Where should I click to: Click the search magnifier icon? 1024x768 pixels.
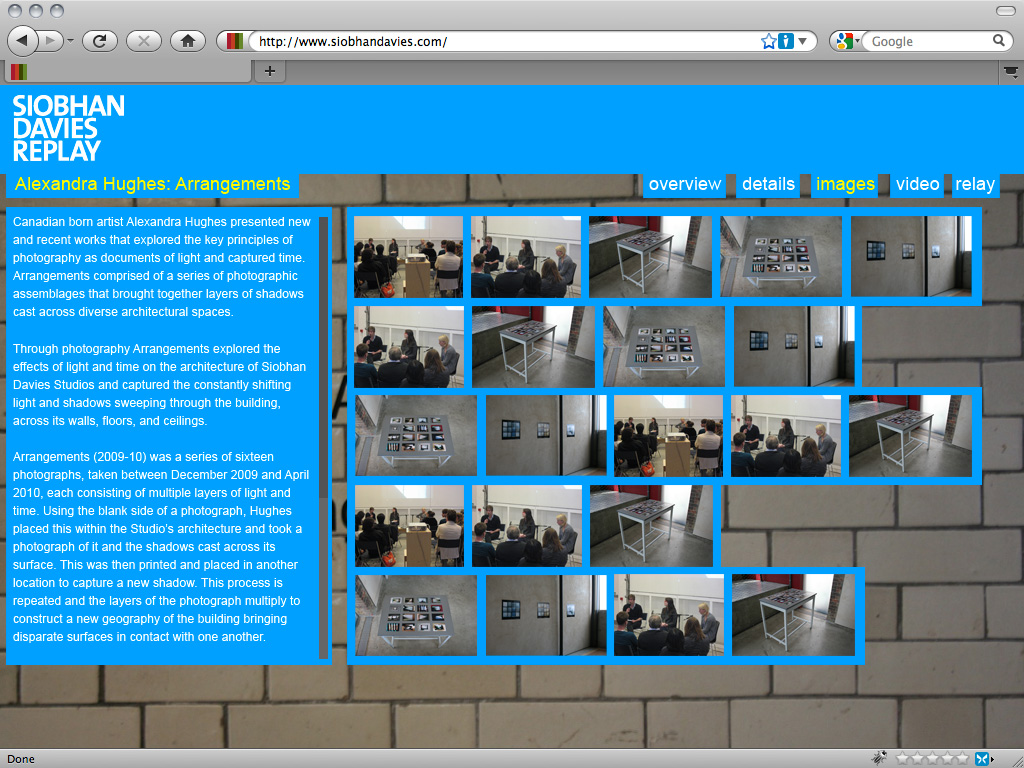pyautogui.click(x=998, y=41)
